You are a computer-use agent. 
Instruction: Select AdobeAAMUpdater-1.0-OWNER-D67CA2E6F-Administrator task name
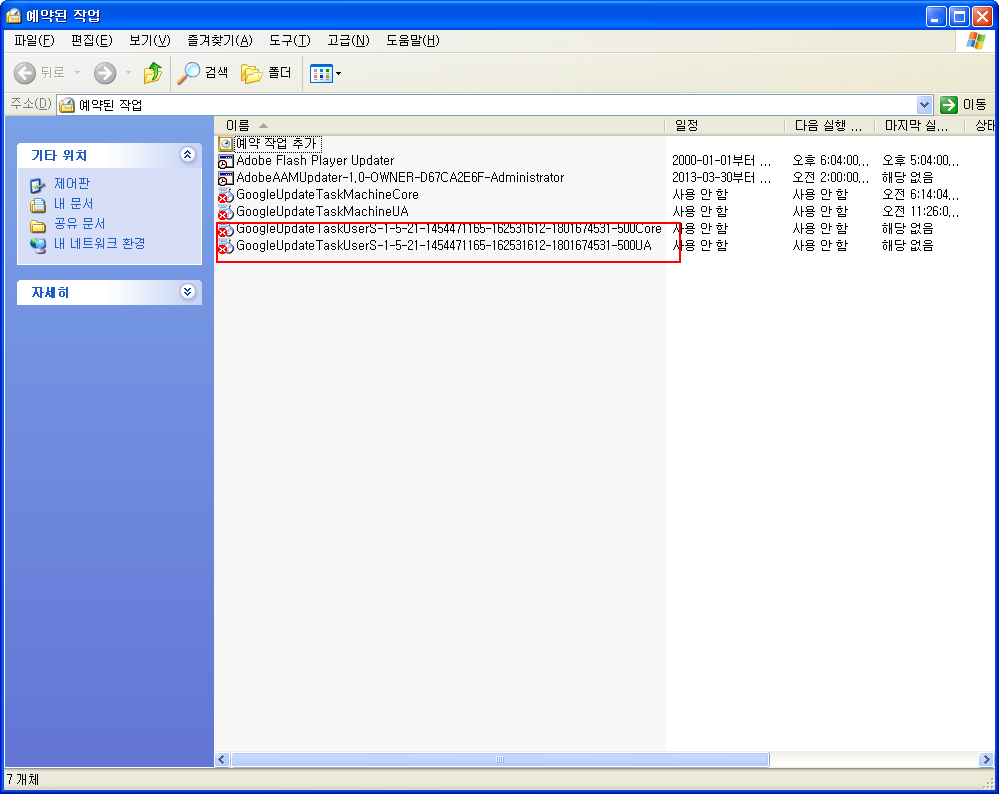pos(400,178)
